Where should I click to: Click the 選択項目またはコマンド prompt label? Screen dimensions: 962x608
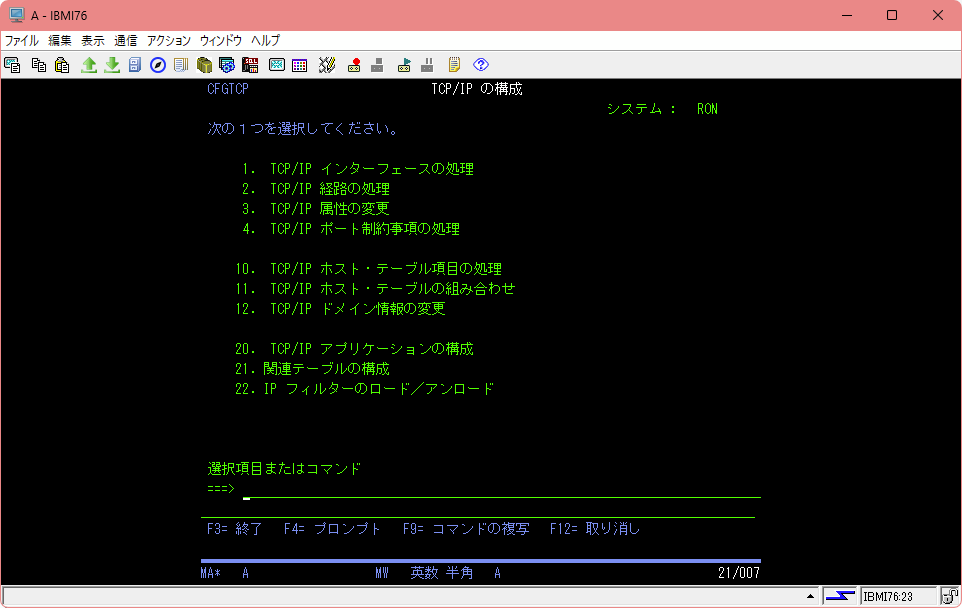coord(284,469)
